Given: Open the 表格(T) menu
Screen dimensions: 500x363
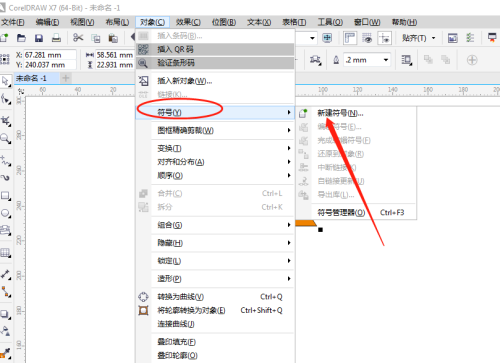Looking at the screenshot, I should pyautogui.click(x=294, y=22).
